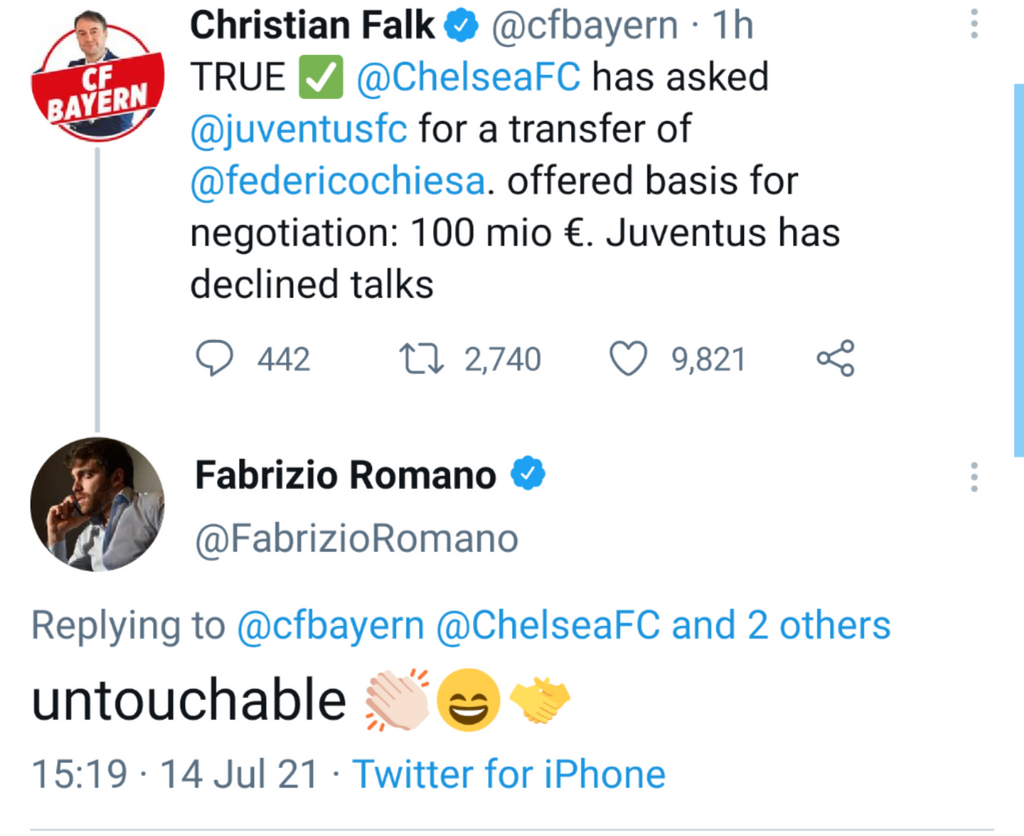Like Christian Falk's tweet with the heart
This screenshot has height=836, width=1024.
629,359
